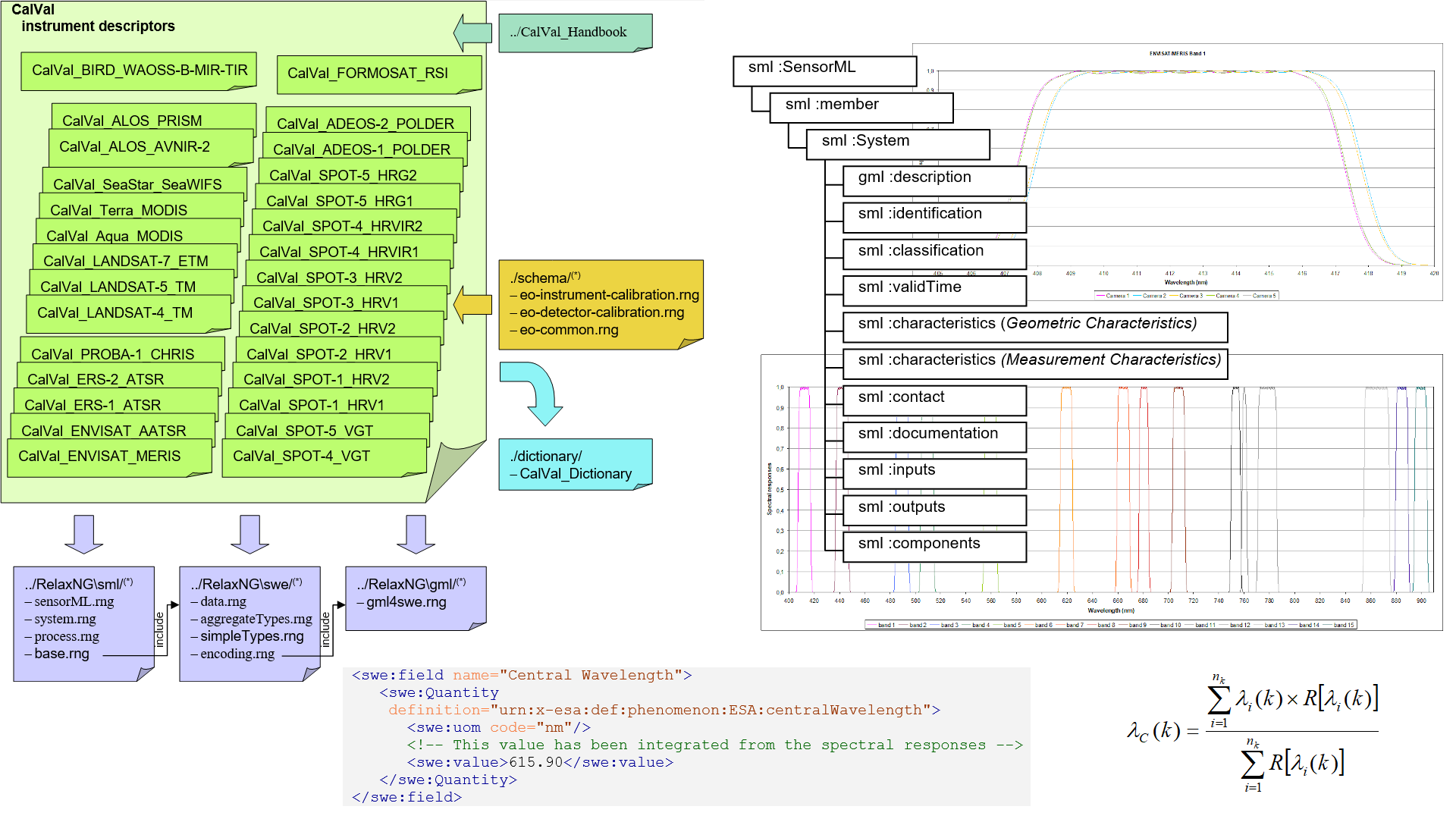Click the sml:member tree node

coord(861,108)
